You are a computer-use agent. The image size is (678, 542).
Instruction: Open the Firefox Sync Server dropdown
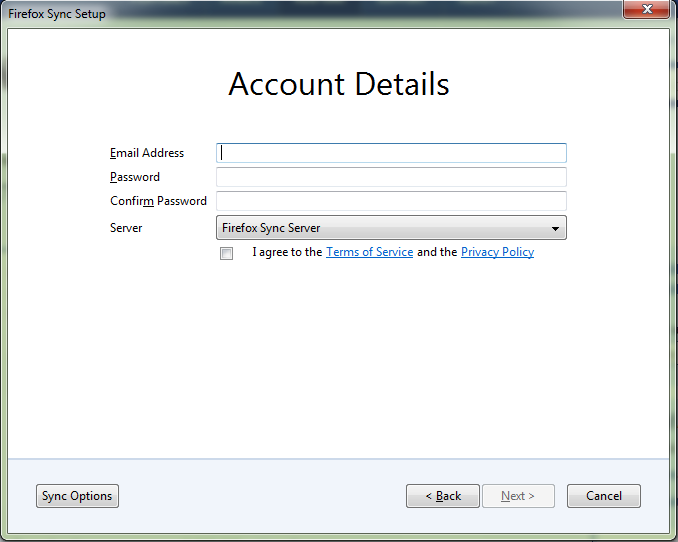click(x=391, y=228)
